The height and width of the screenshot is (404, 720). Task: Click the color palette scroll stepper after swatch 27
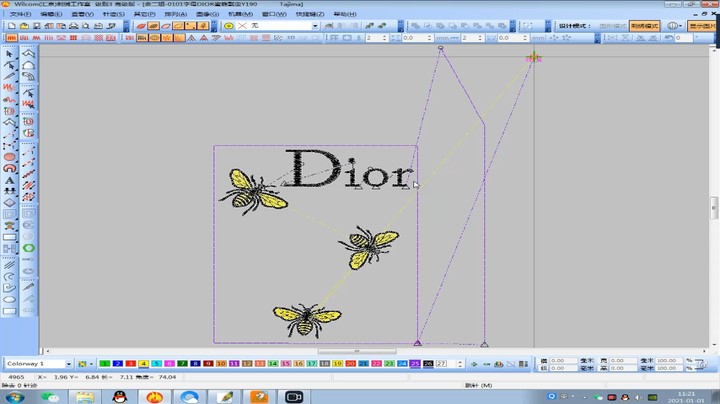click(x=460, y=364)
